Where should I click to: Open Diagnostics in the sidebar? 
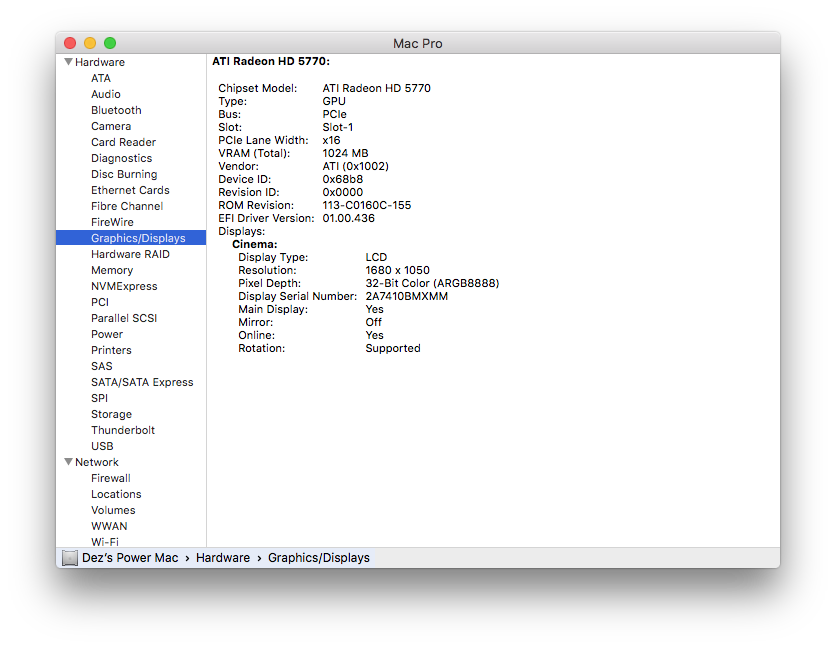(122, 158)
